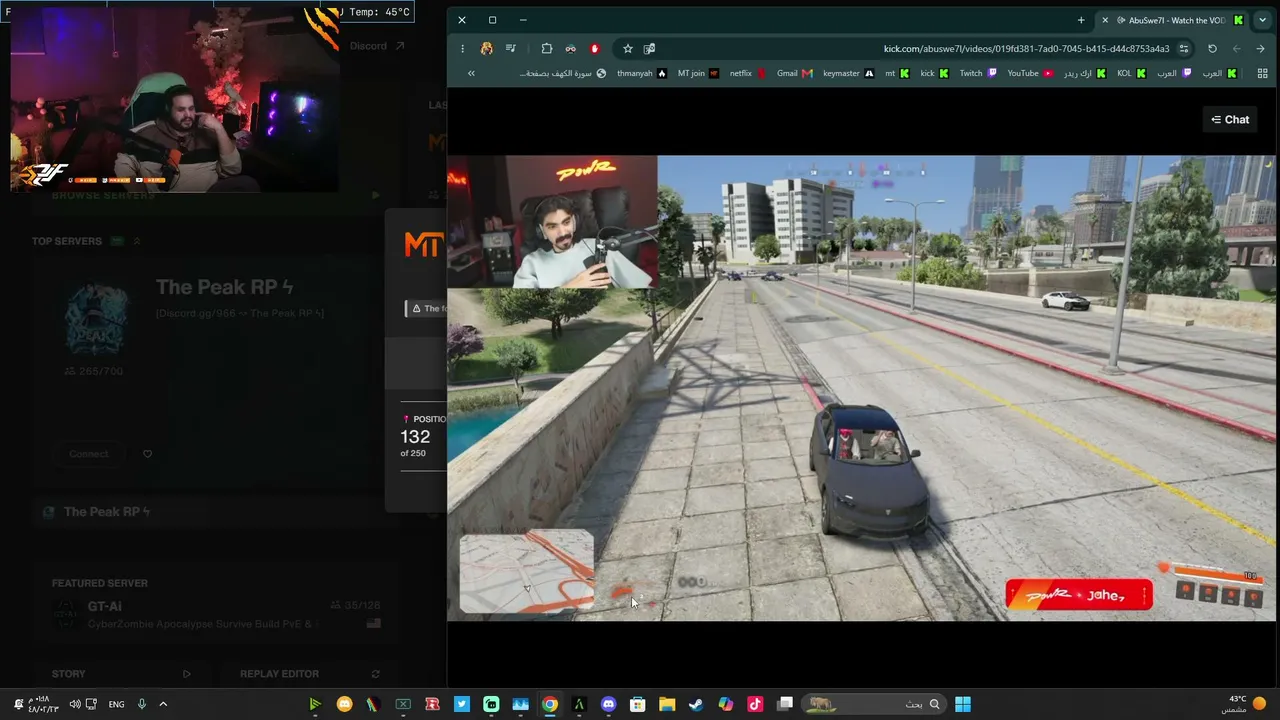Open the Twitch bookmark
The width and height of the screenshot is (1280, 720).
pos(978,73)
